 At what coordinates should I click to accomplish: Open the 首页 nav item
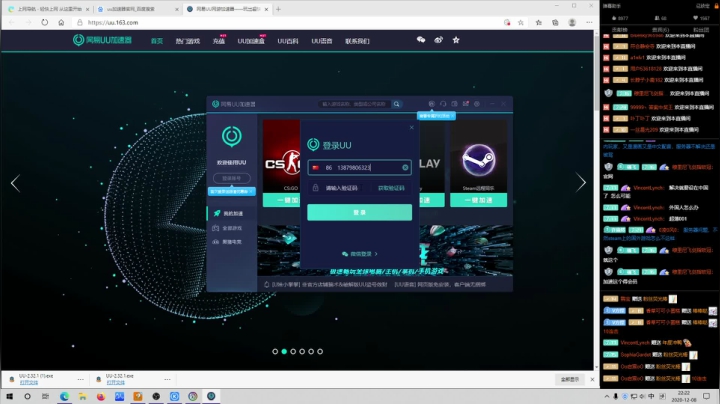click(x=157, y=41)
